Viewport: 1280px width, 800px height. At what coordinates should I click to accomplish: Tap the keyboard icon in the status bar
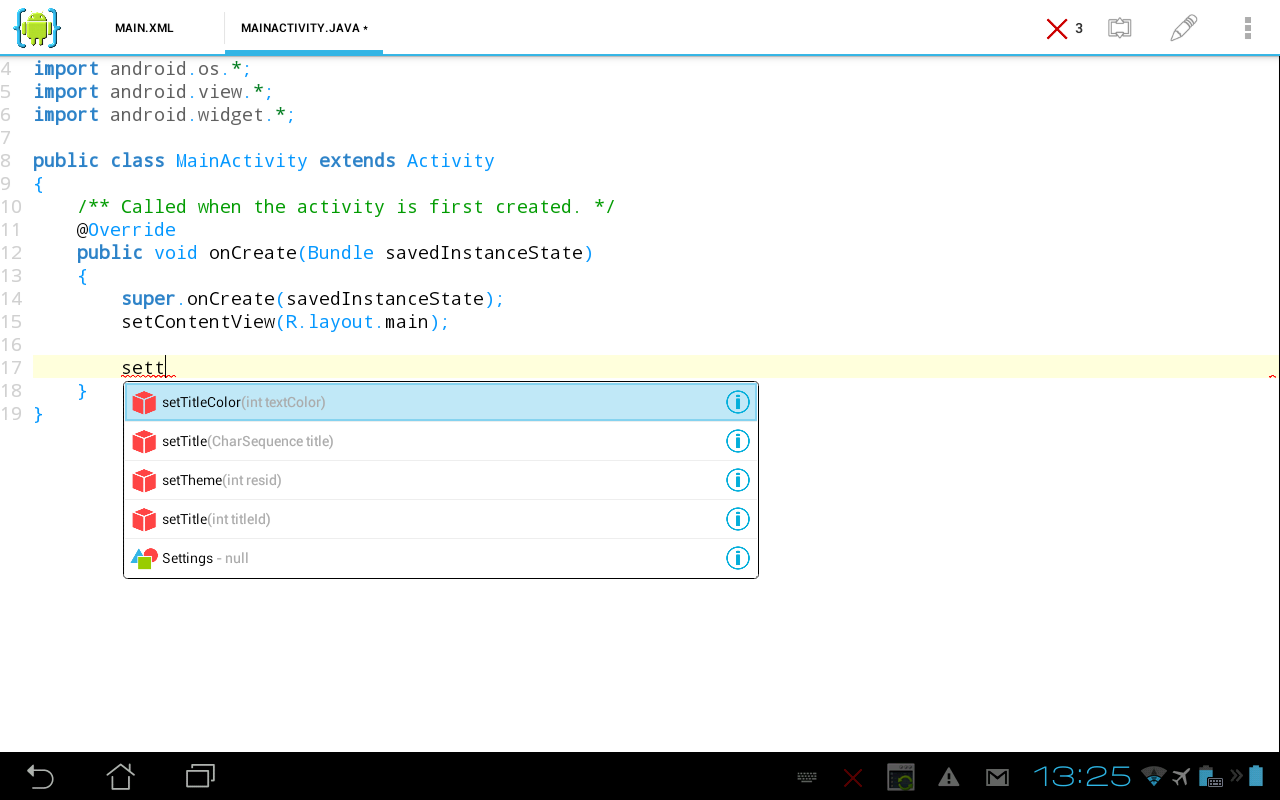coord(806,776)
